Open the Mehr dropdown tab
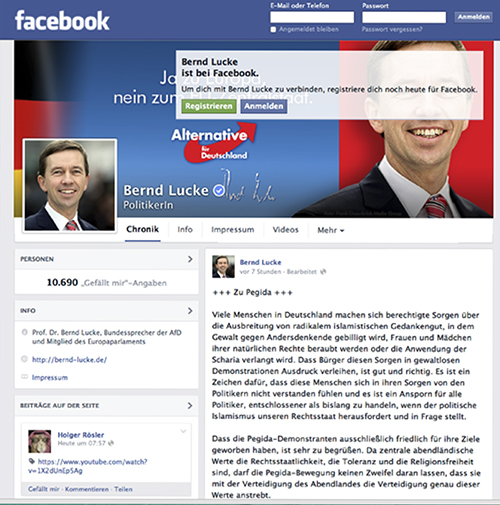 point(330,230)
